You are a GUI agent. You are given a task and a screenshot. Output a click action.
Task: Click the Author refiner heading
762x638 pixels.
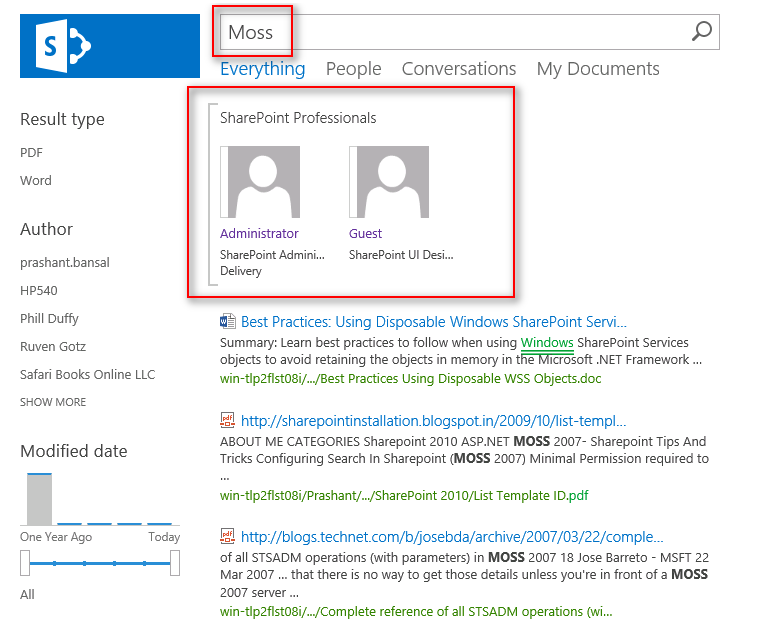pyautogui.click(x=46, y=229)
